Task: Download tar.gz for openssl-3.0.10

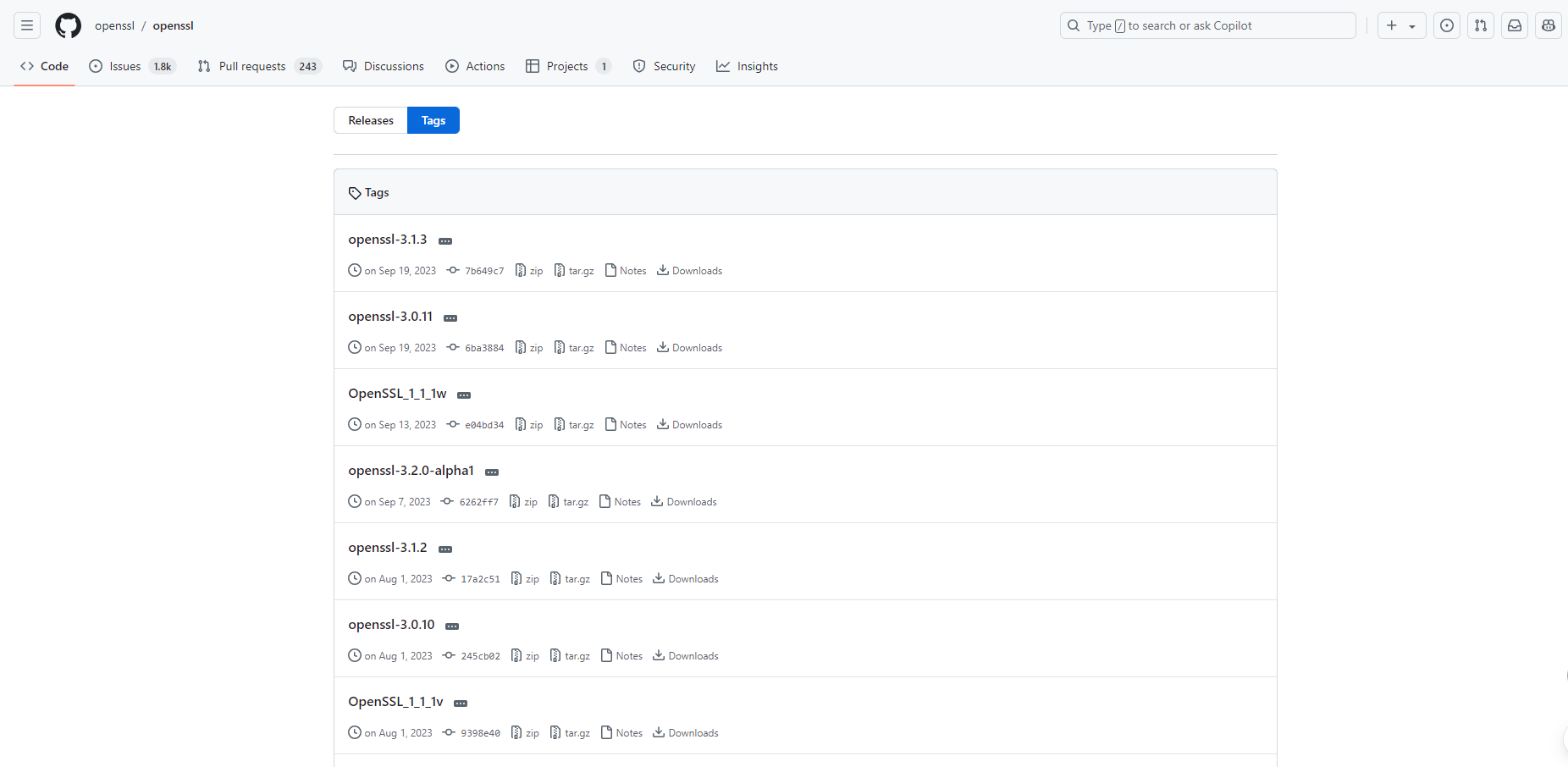Action: pyautogui.click(x=571, y=656)
